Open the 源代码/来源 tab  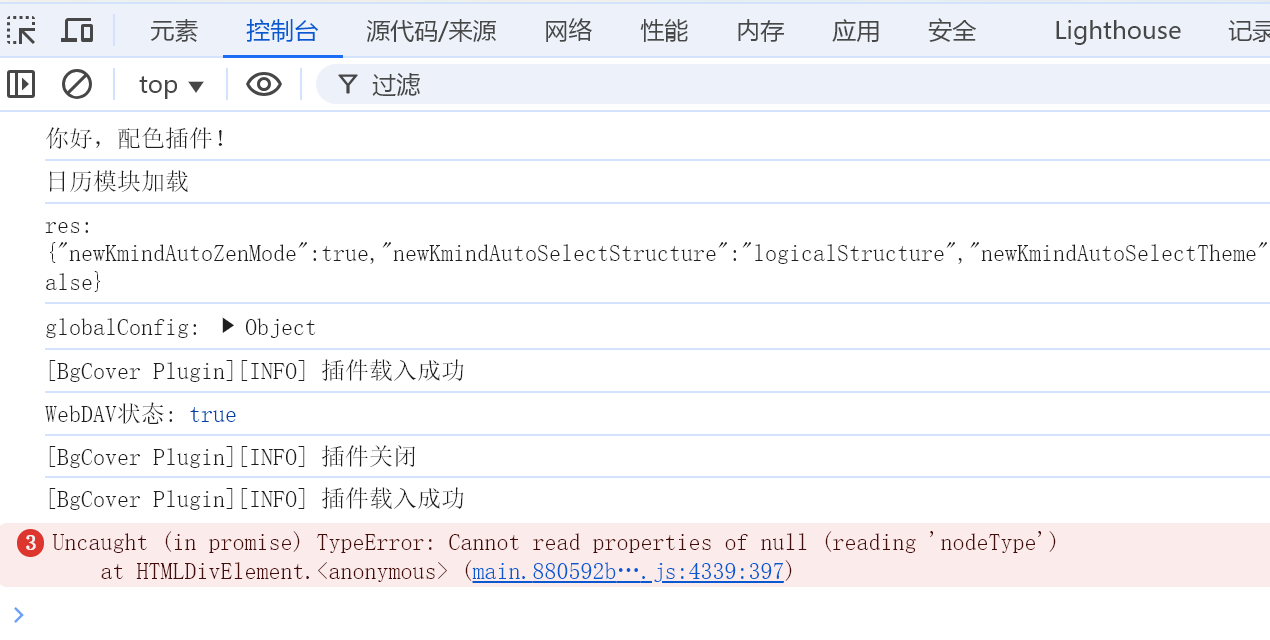431,31
